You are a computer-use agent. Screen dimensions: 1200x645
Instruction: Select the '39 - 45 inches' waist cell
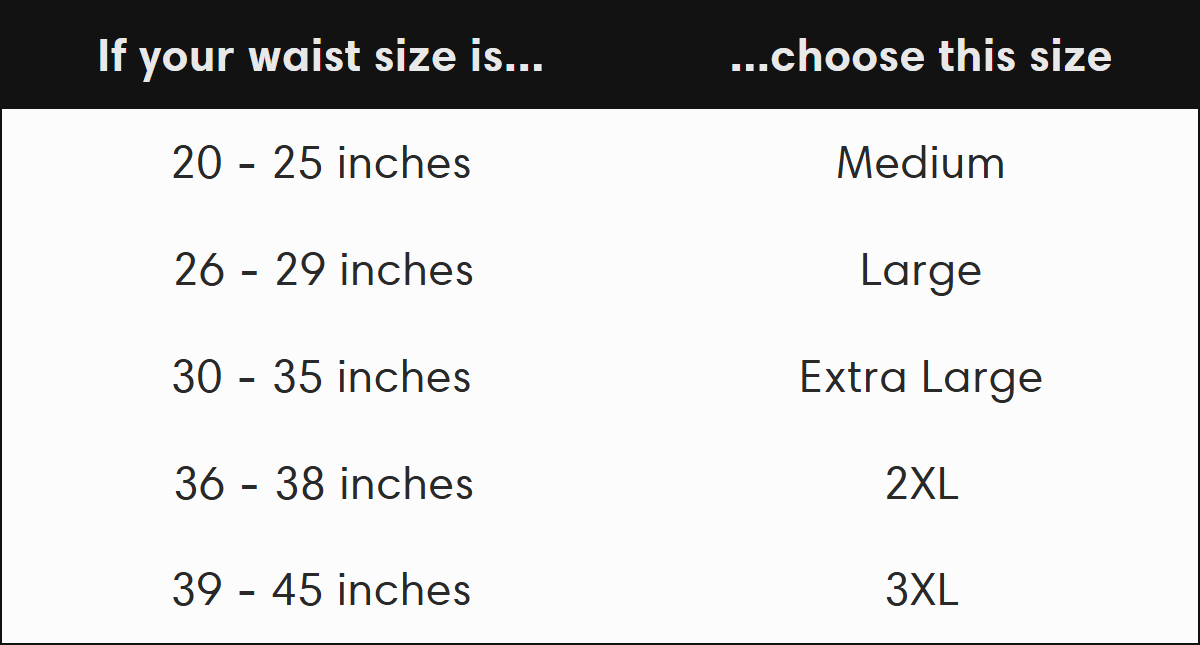pos(321,590)
